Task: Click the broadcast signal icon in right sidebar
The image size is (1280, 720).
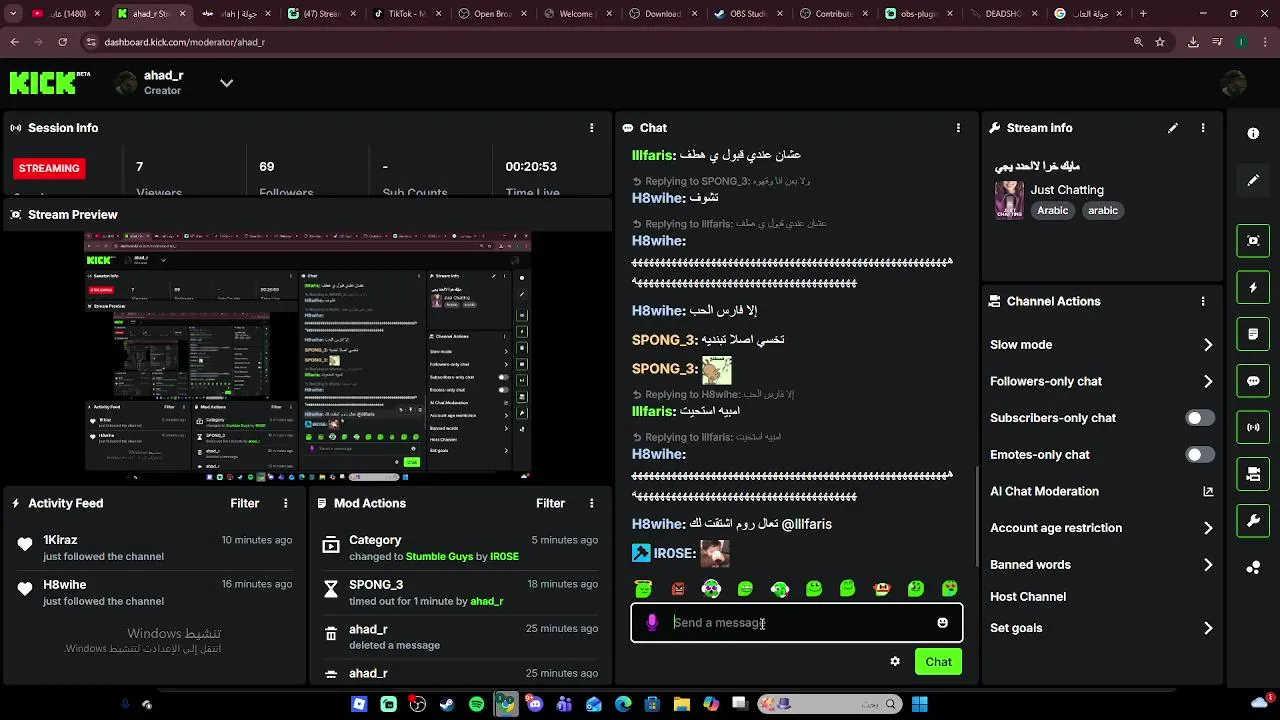Action: pyautogui.click(x=1253, y=427)
